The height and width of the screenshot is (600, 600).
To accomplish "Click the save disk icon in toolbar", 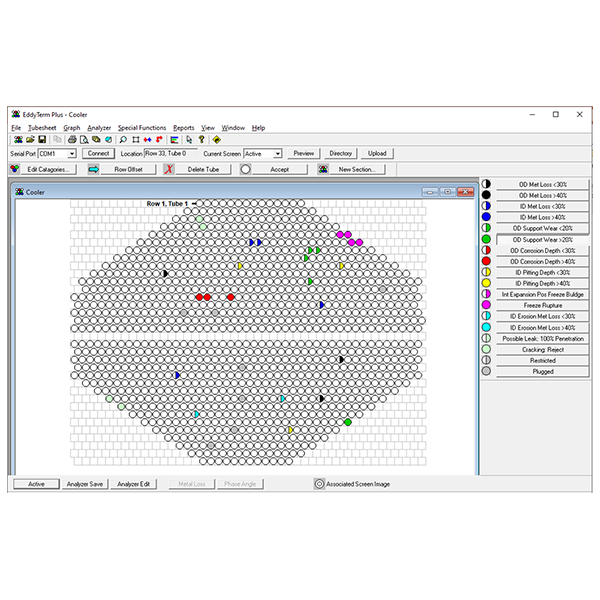I will [x=42, y=140].
